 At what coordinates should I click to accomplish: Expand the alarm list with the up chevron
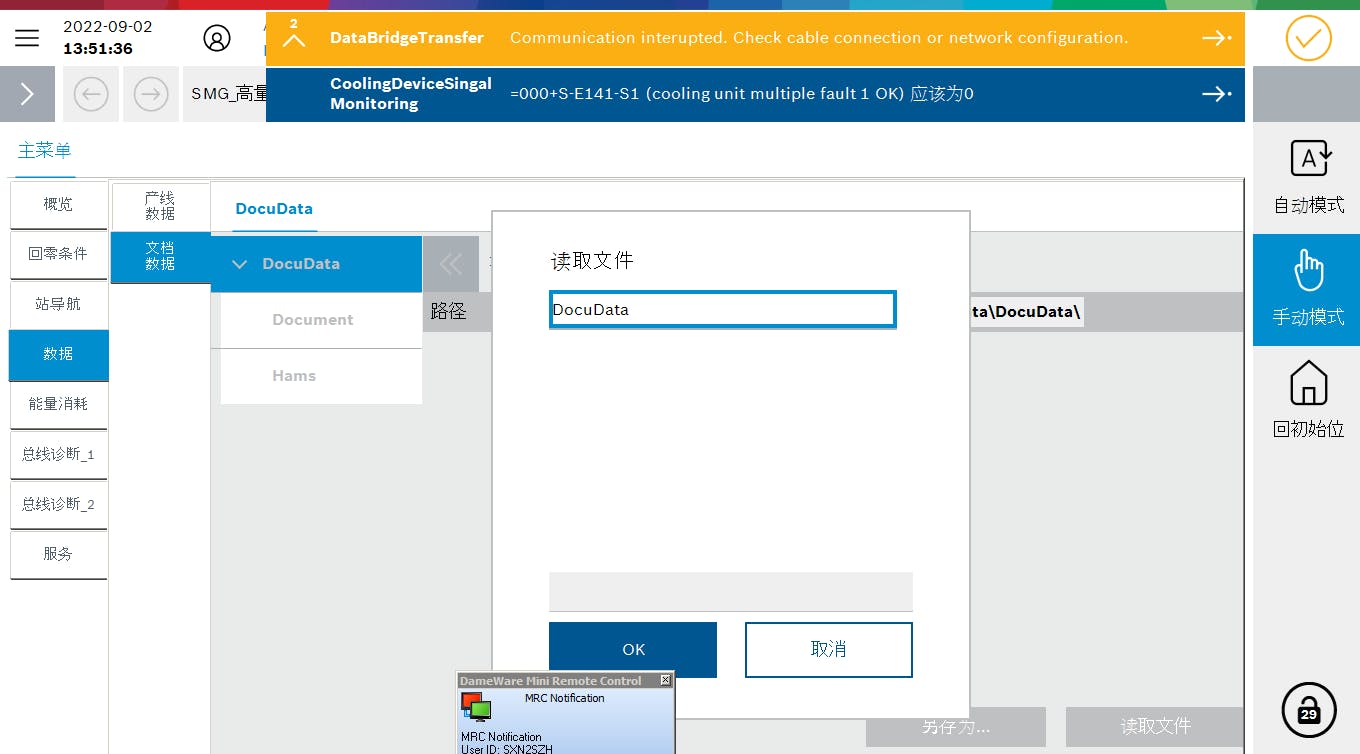click(x=293, y=40)
